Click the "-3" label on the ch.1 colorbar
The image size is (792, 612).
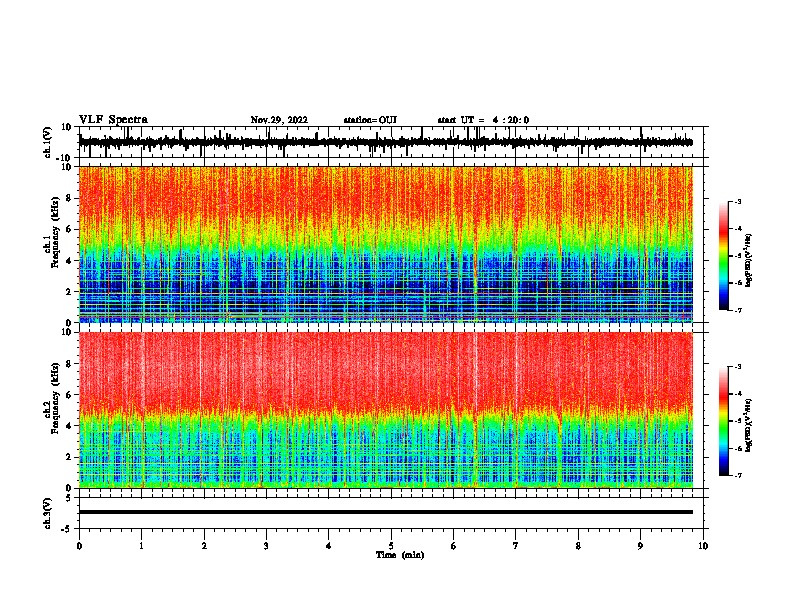(737, 201)
